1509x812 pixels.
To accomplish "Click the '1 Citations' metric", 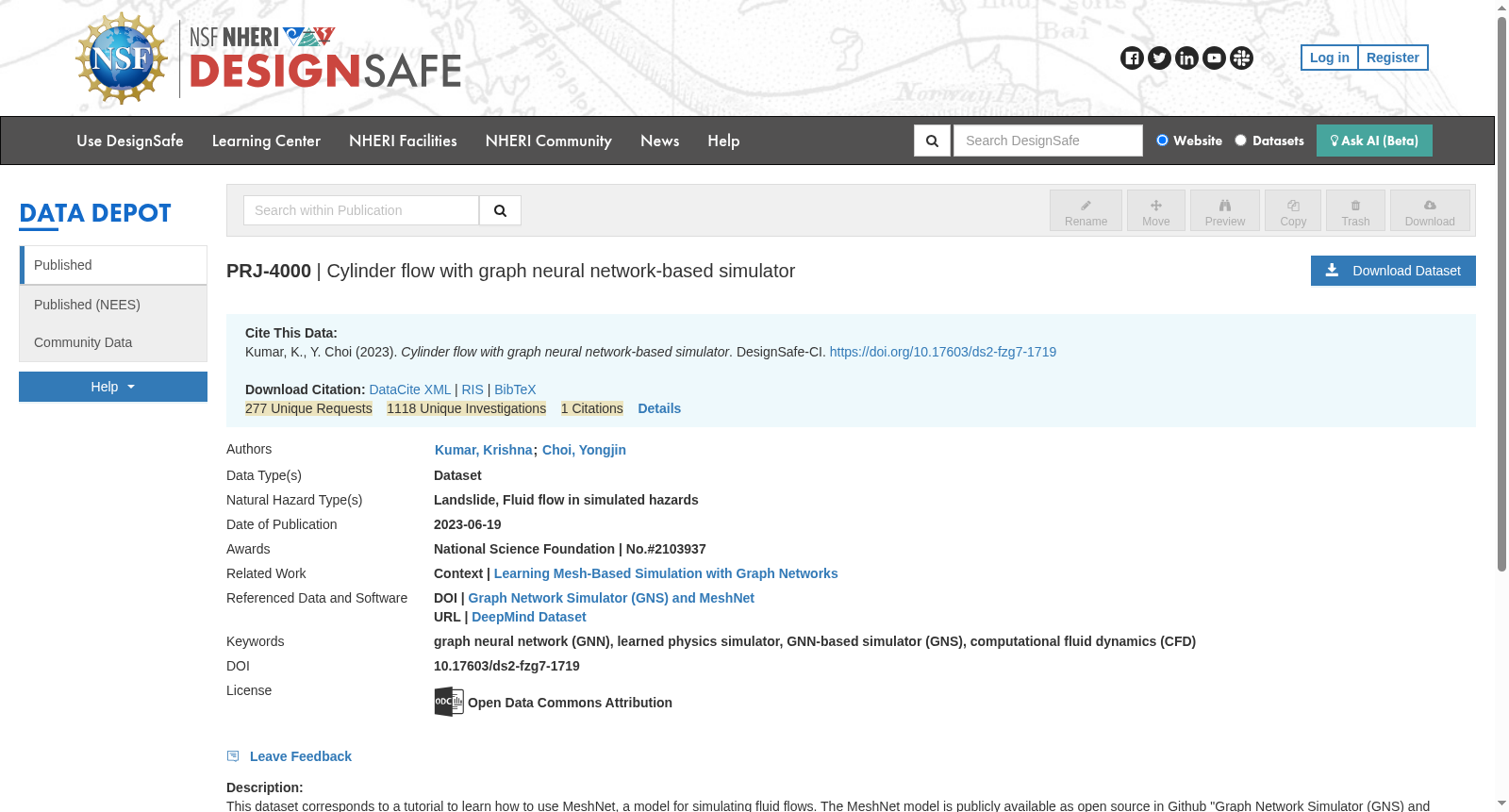I will 592,408.
